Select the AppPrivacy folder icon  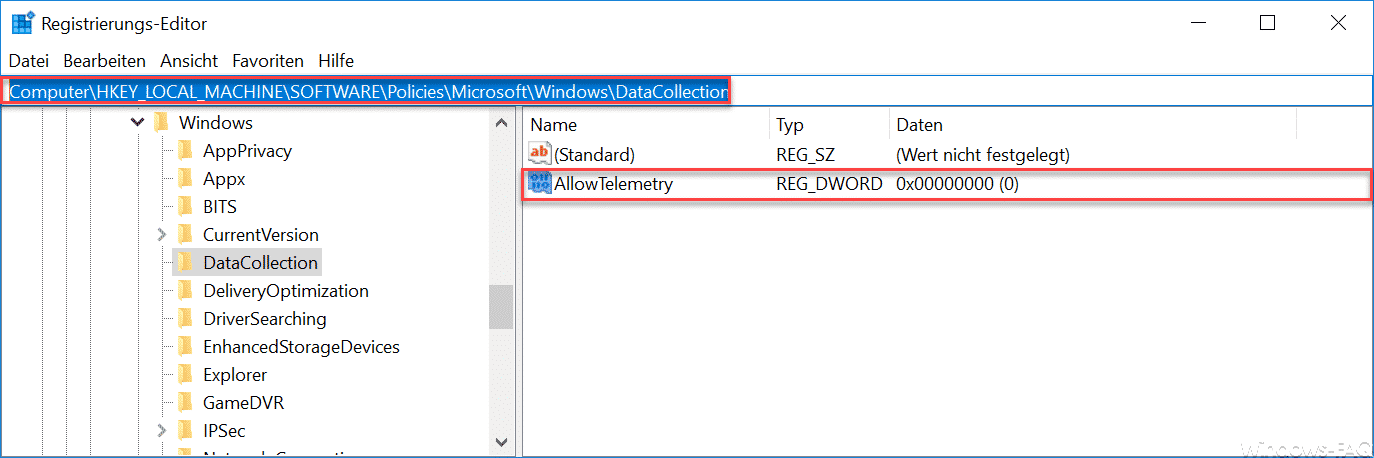(185, 151)
